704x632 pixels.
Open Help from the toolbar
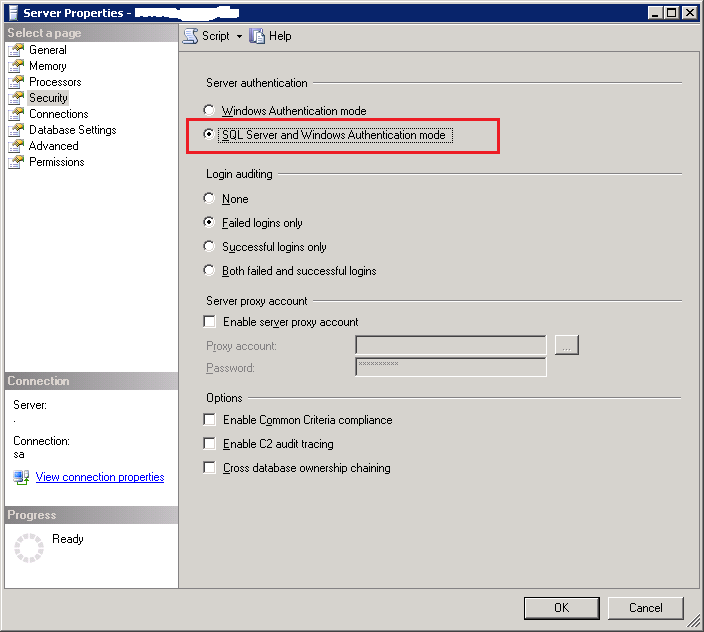click(270, 36)
